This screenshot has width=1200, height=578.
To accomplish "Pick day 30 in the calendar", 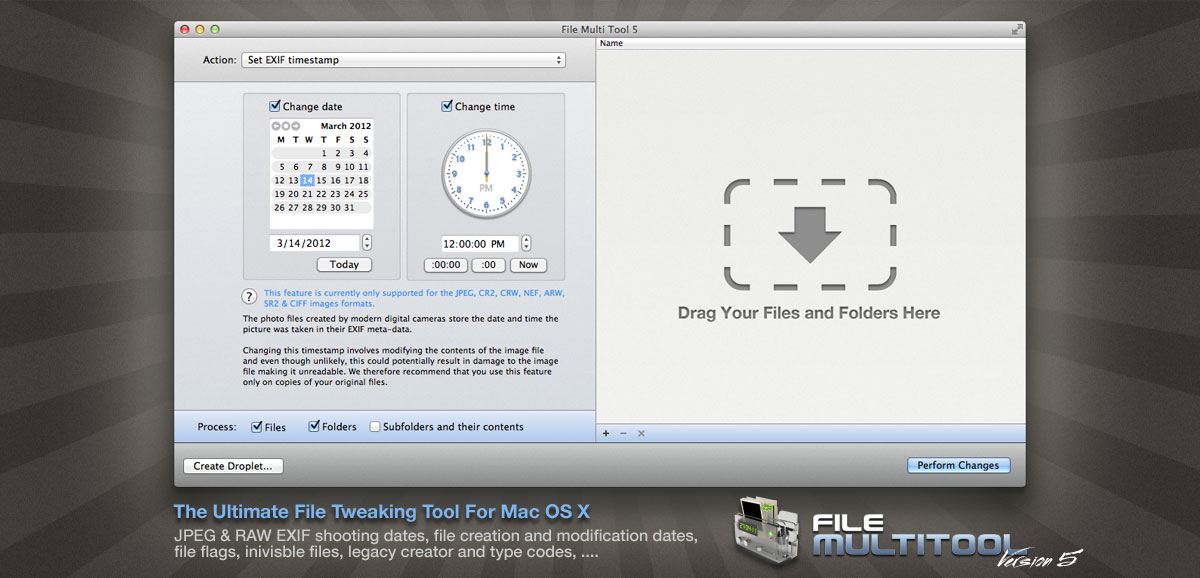I will click(336, 208).
